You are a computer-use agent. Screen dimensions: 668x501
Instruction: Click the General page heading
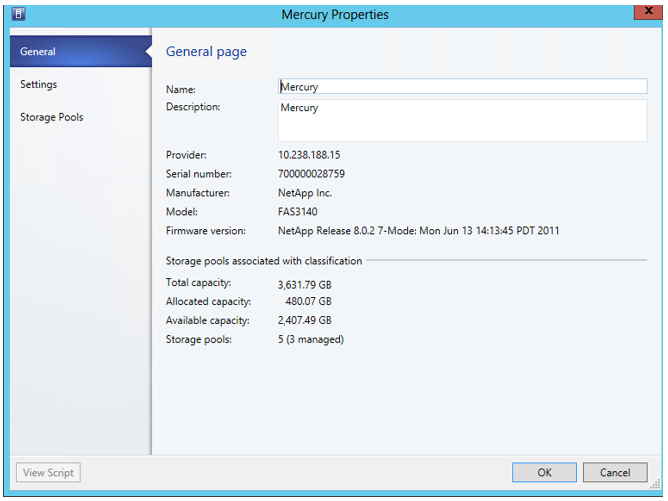click(206, 52)
